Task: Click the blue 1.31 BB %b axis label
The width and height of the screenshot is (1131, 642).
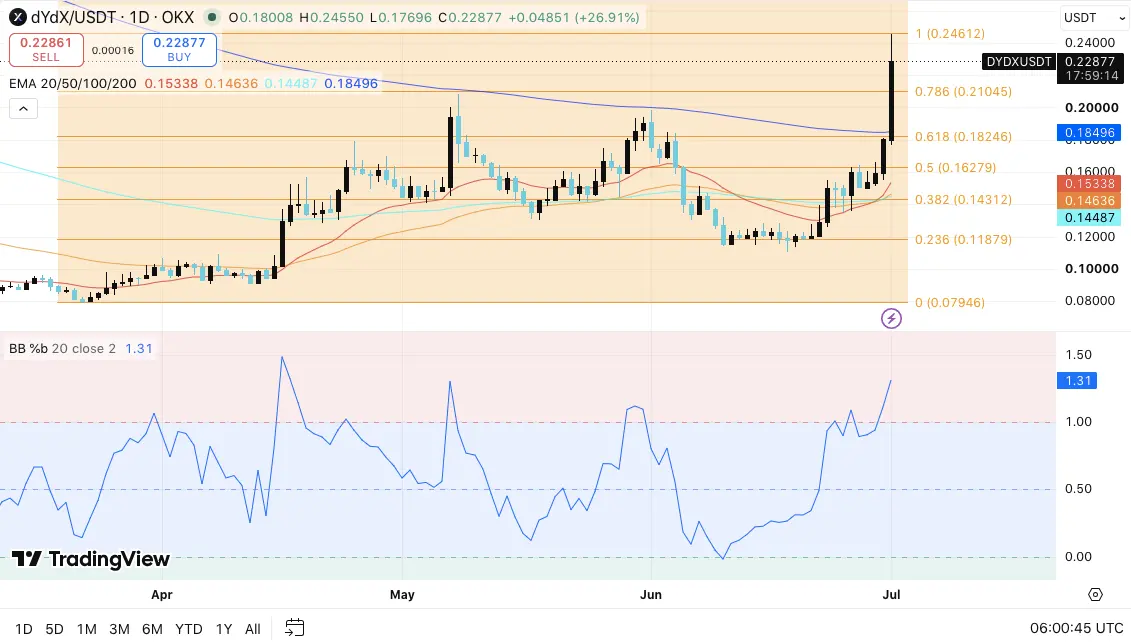Action: pyautogui.click(x=1077, y=381)
